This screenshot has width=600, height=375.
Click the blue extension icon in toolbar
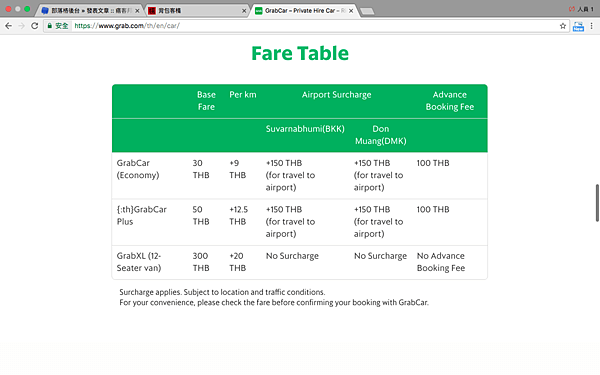pos(578,26)
